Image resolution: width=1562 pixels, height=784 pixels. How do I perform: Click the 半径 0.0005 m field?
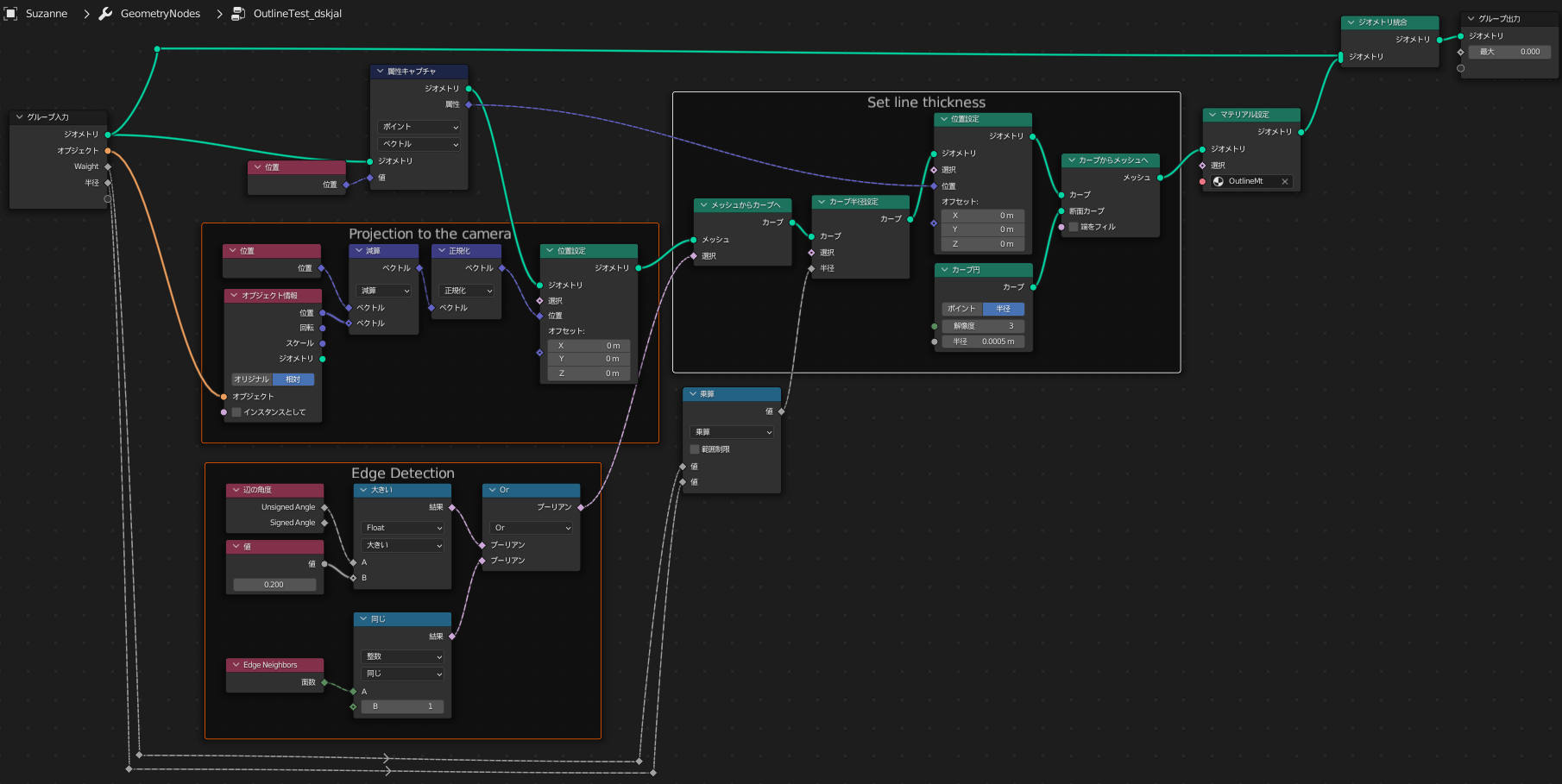(x=983, y=342)
